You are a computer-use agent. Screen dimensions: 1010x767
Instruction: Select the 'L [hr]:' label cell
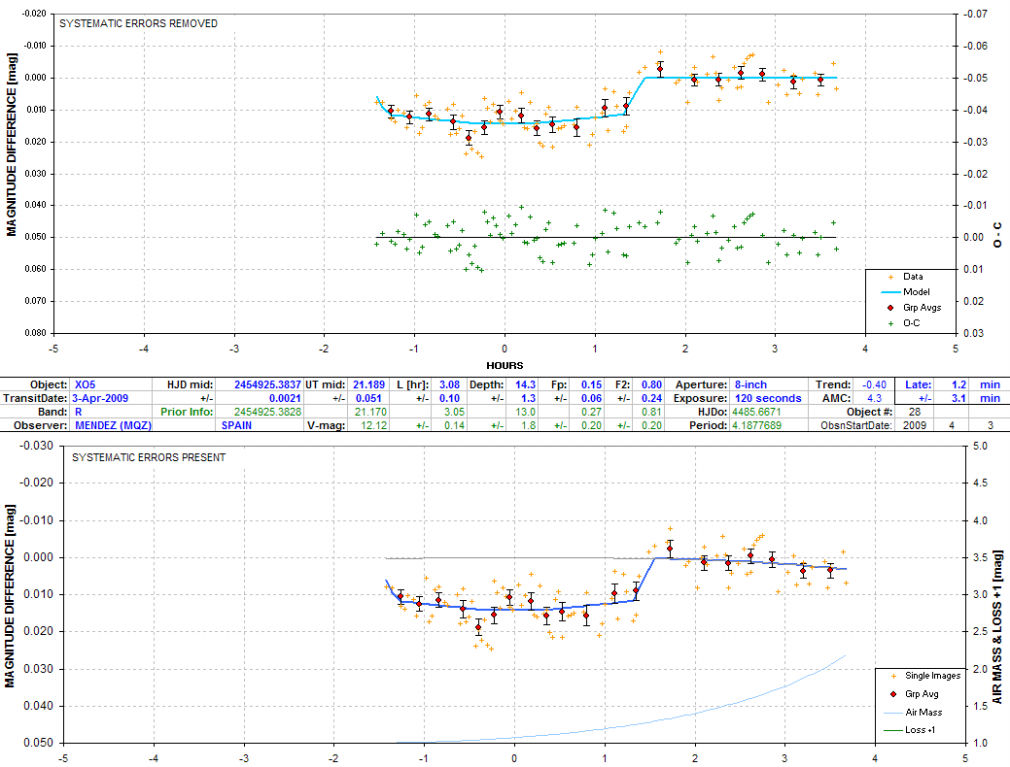coord(412,384)
